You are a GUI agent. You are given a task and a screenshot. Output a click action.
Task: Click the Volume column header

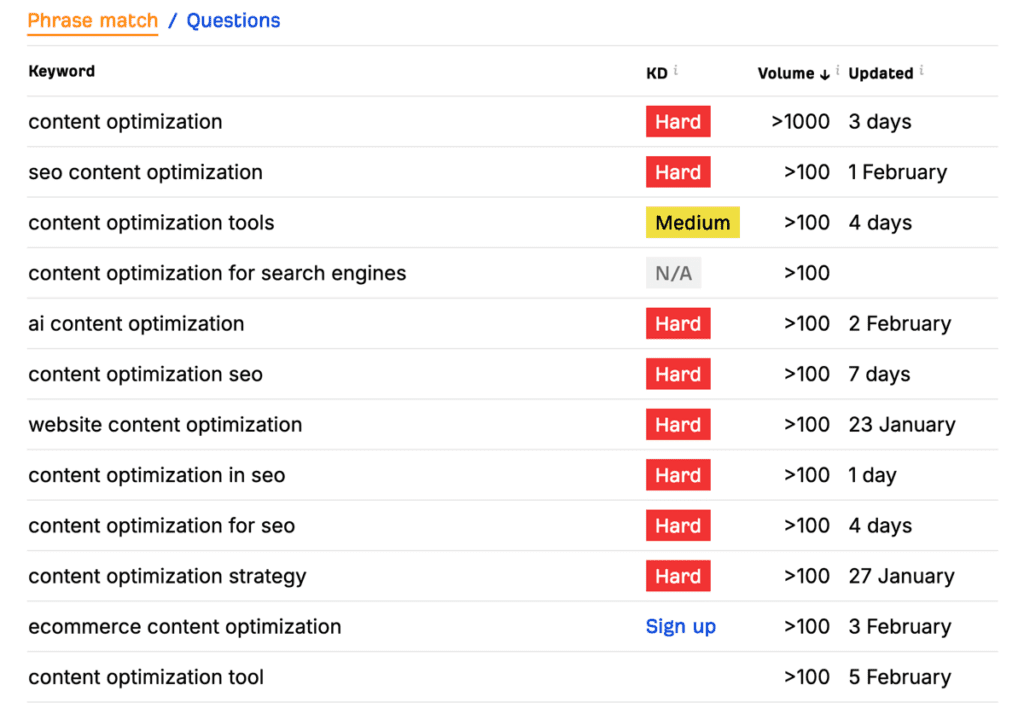point(786,72)
